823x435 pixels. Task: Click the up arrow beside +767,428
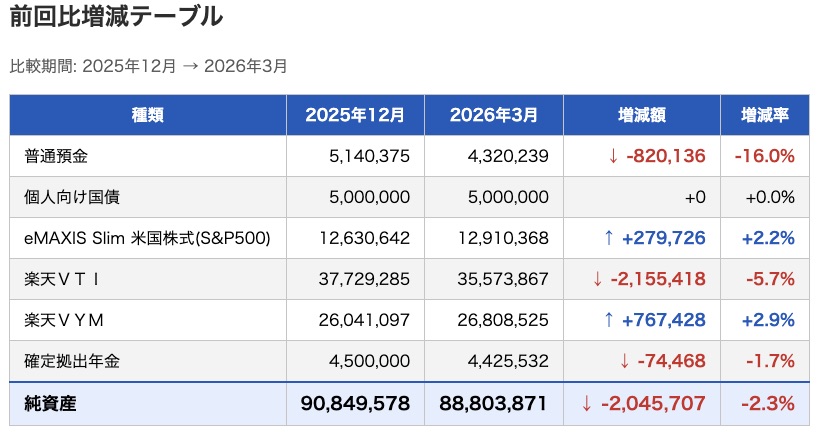coord(608,320)
